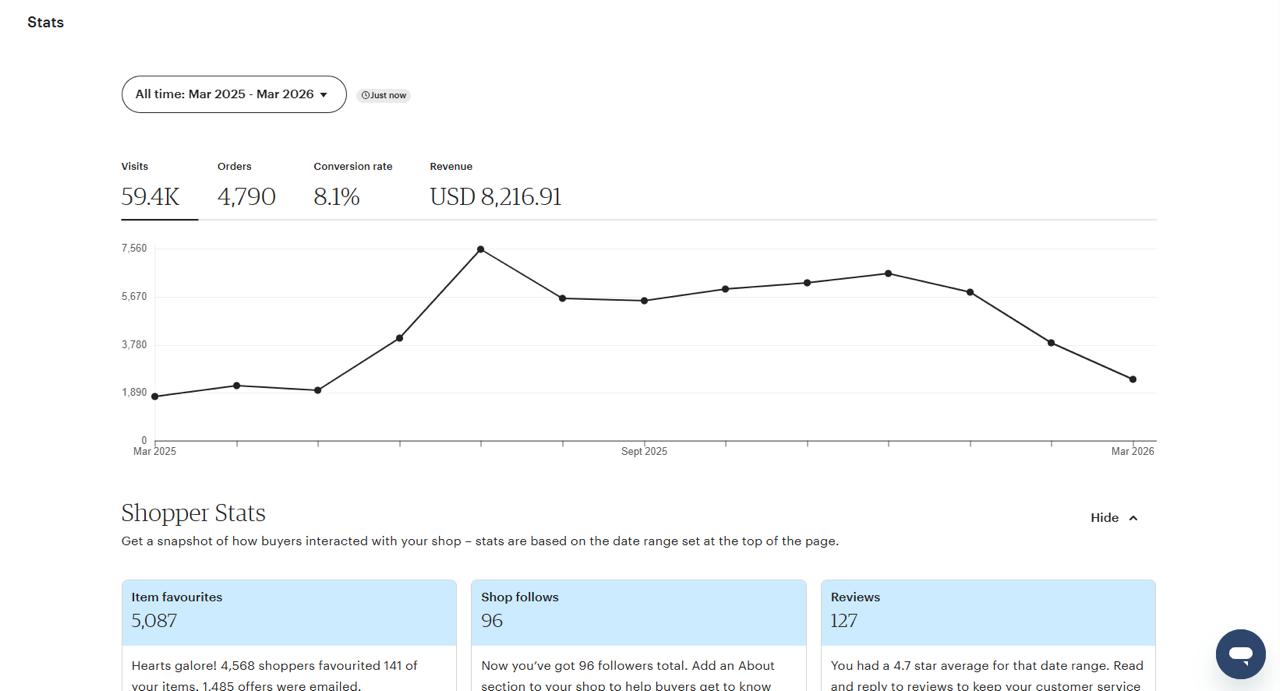Image resolution: width=1280 pixels, height=691 pixels.
Task: Open the All time date range dropdown
Action: 233,94
